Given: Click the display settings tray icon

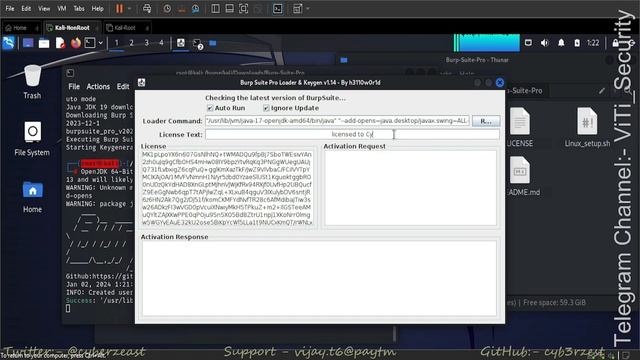Looking at the screenshot, I should pyautogui.click(x=528, y=43).
